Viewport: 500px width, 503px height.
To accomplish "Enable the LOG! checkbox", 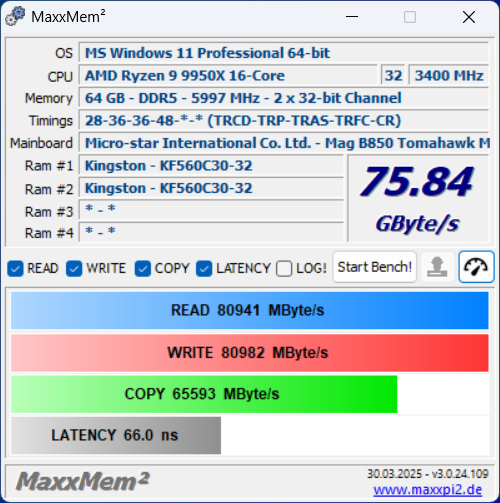I will tap(284, 269).
